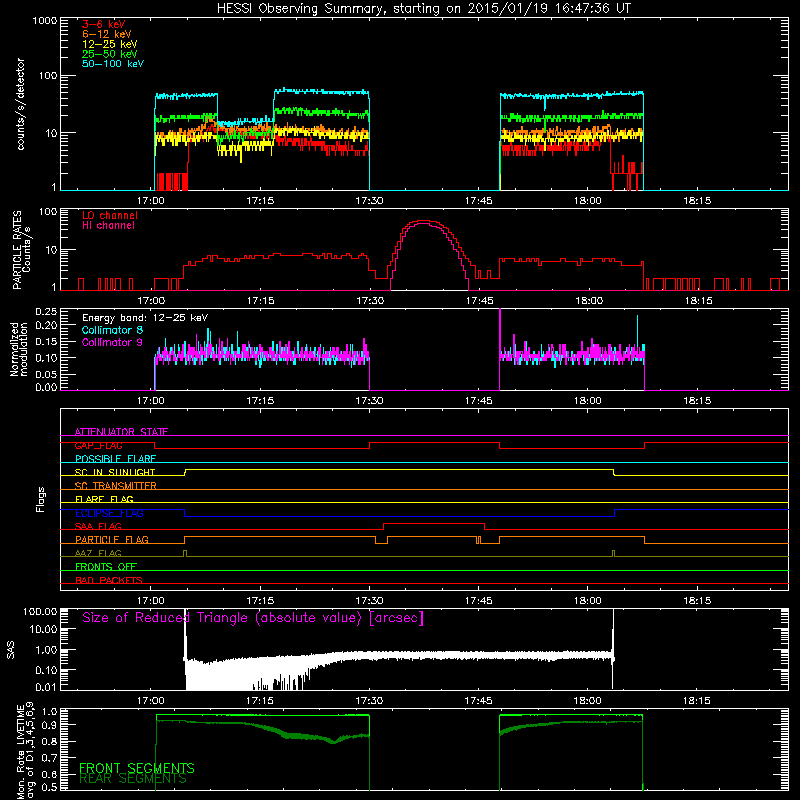Click the 100.00 tick on the SAS axis

coord(40,611)
